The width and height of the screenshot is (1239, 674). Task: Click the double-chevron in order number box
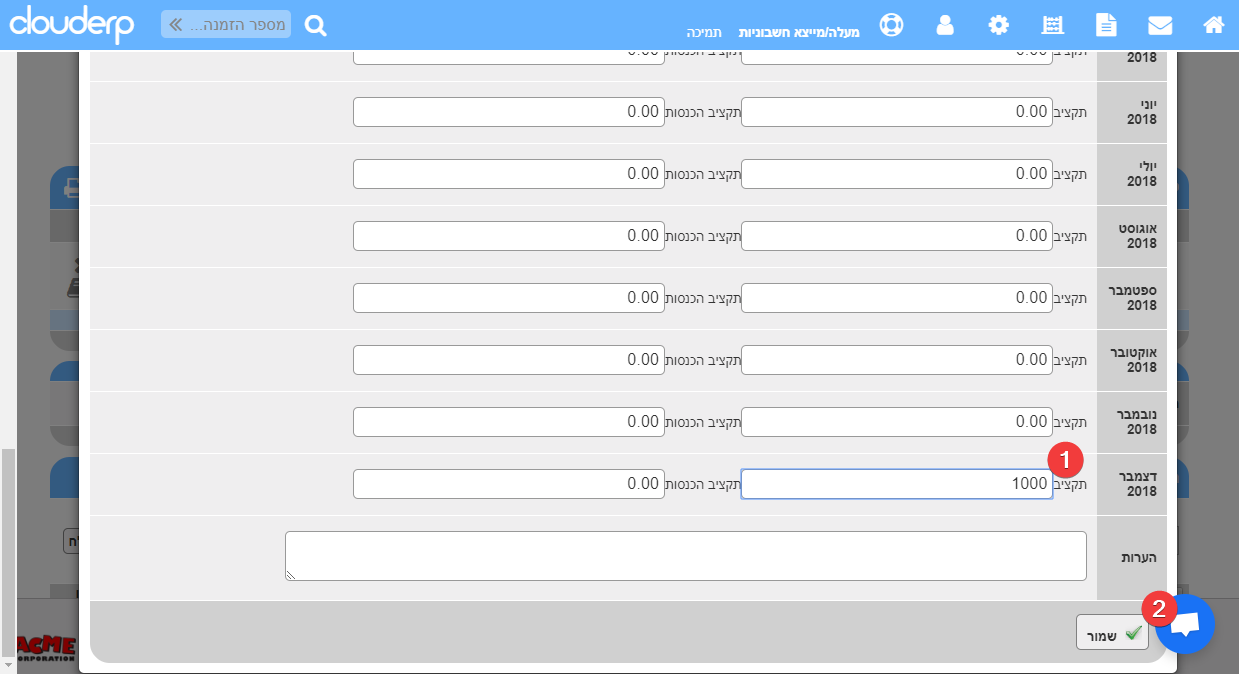[x=177, y=24]
